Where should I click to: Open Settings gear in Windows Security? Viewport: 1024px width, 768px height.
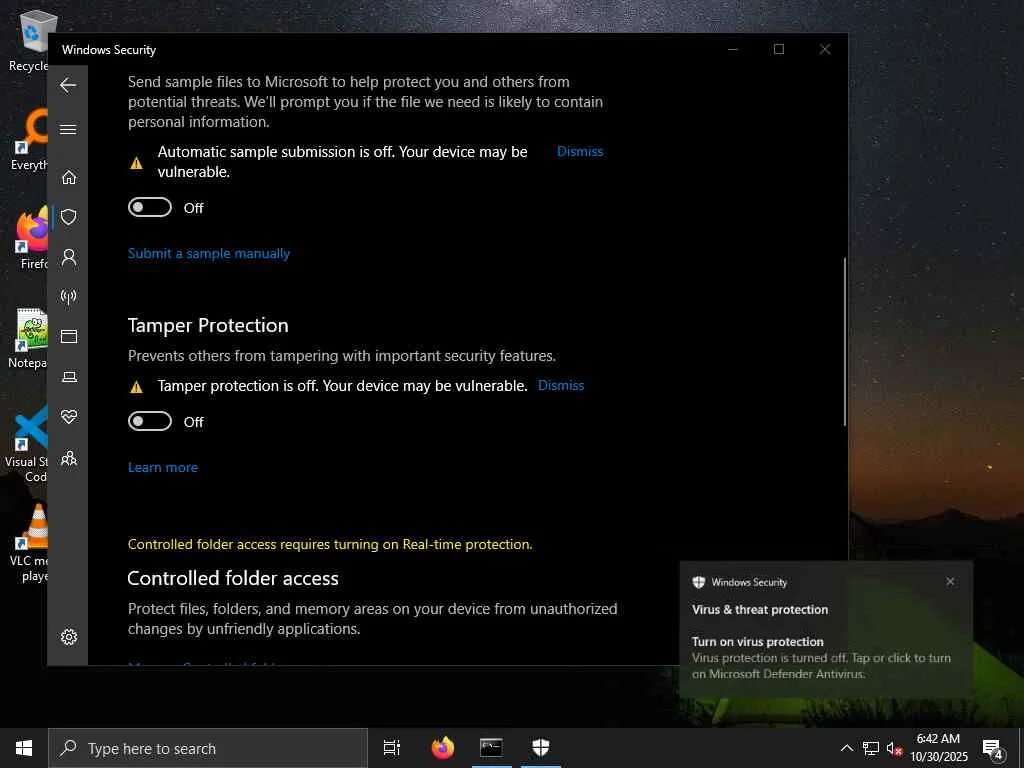click(x=69, y=637)
